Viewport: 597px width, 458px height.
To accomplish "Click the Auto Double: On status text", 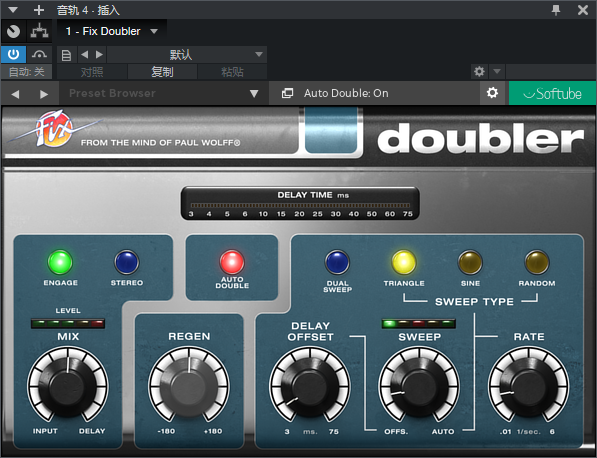I will (346, 93).
